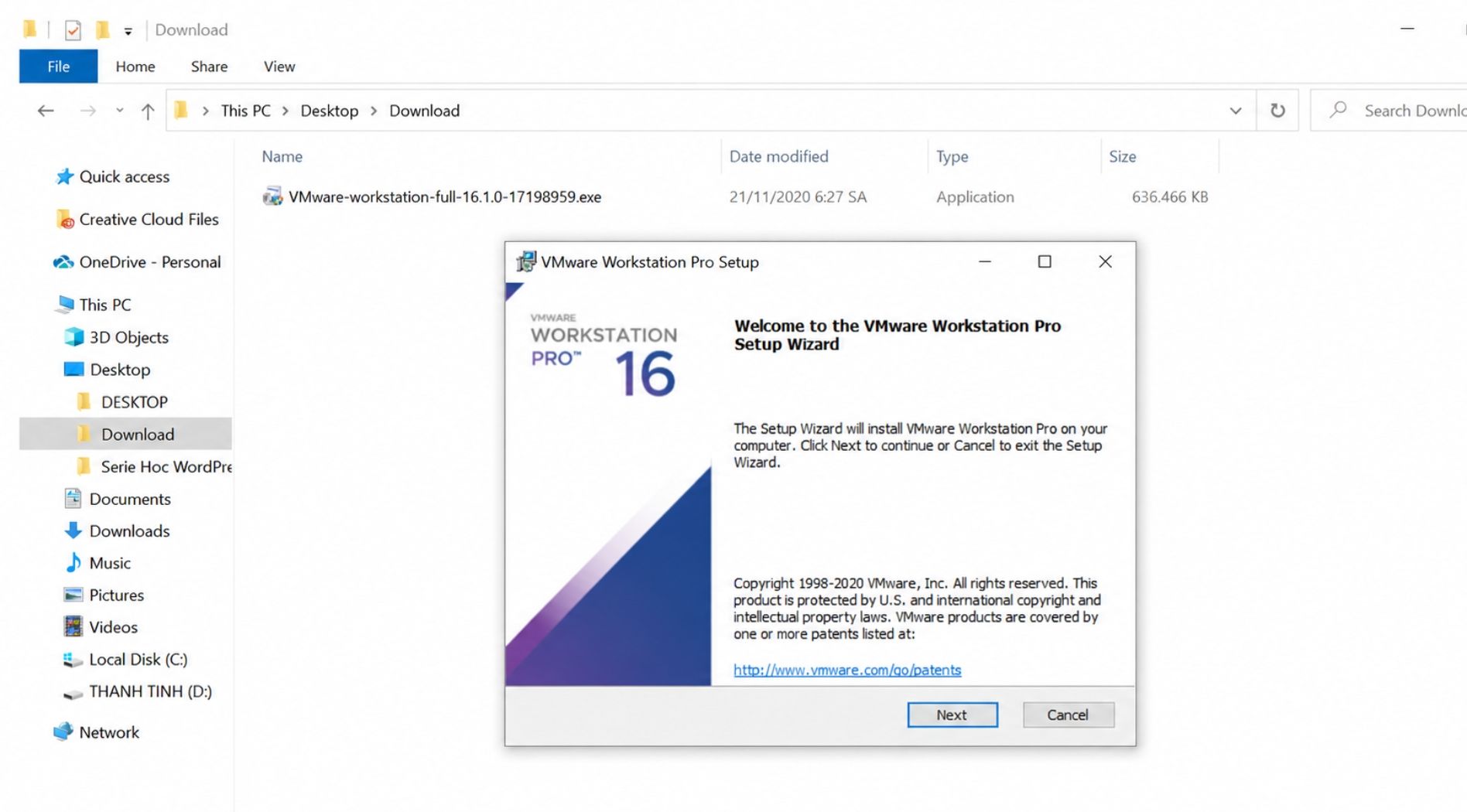Click the Music note icon
Viewport: 1467px width, 812px height.
74,562
